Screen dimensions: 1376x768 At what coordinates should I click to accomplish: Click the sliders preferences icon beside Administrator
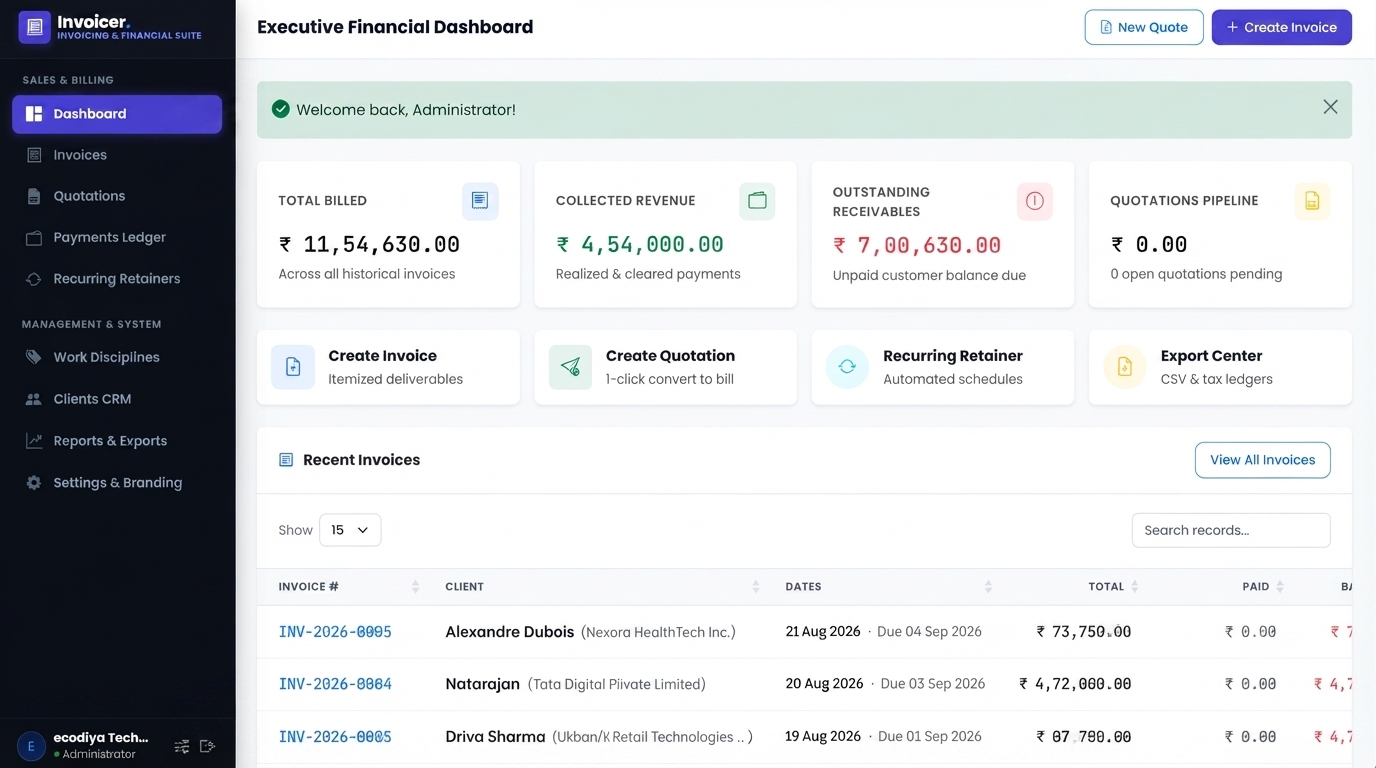[182, 746]
